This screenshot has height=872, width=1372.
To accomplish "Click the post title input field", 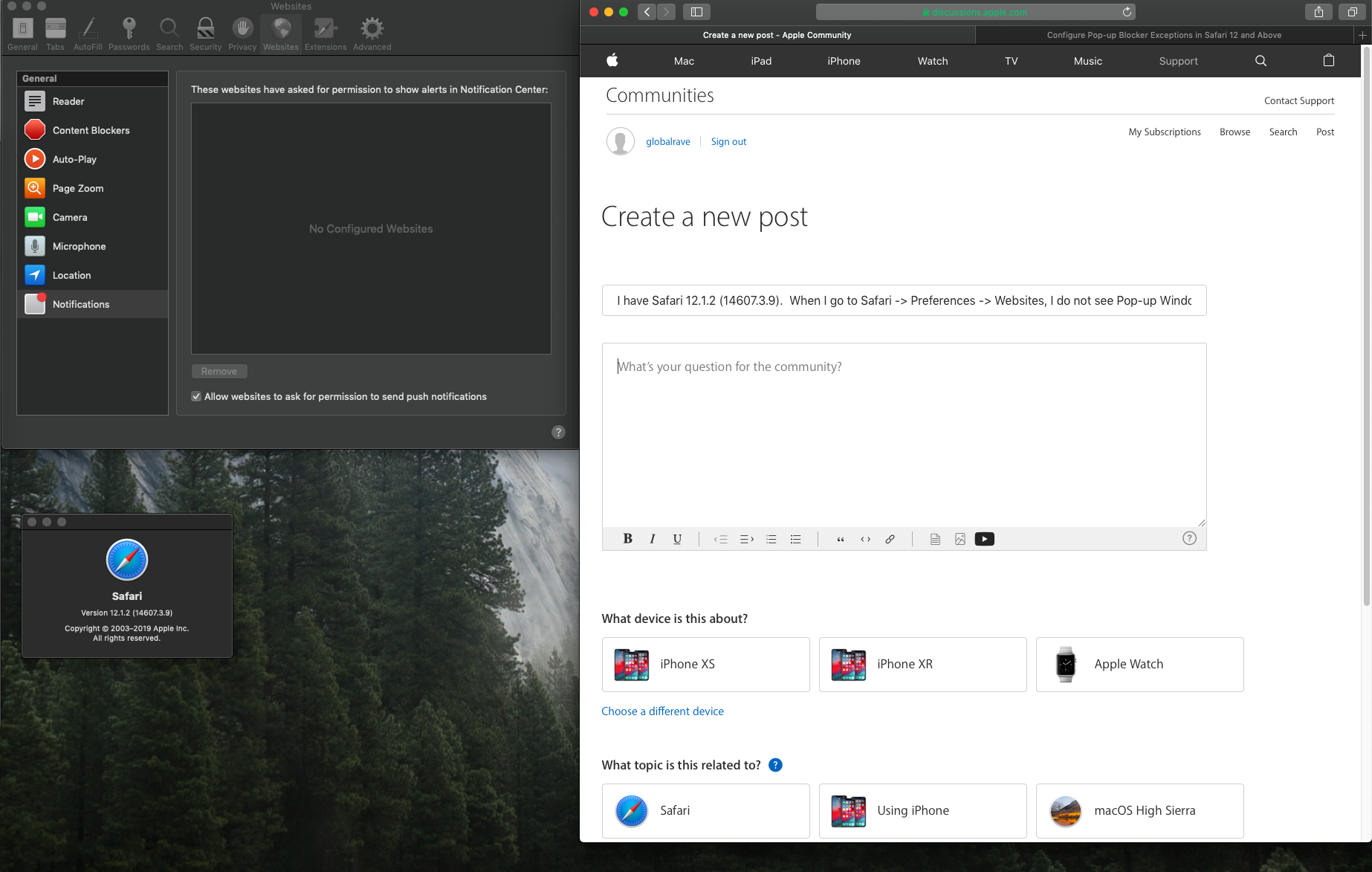I will click(904, 300).
